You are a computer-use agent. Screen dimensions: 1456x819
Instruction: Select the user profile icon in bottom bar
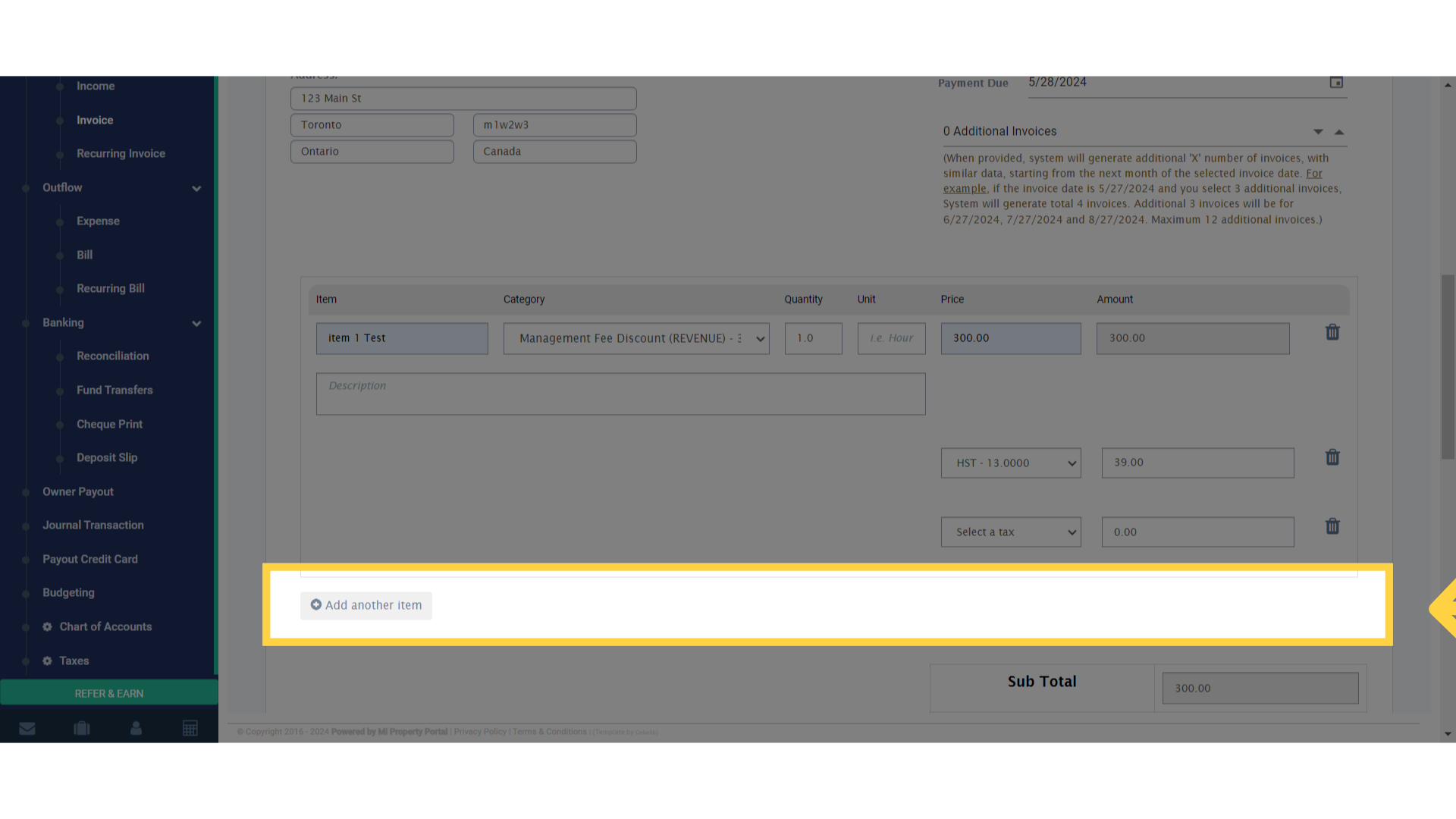(x=136, y=727)
